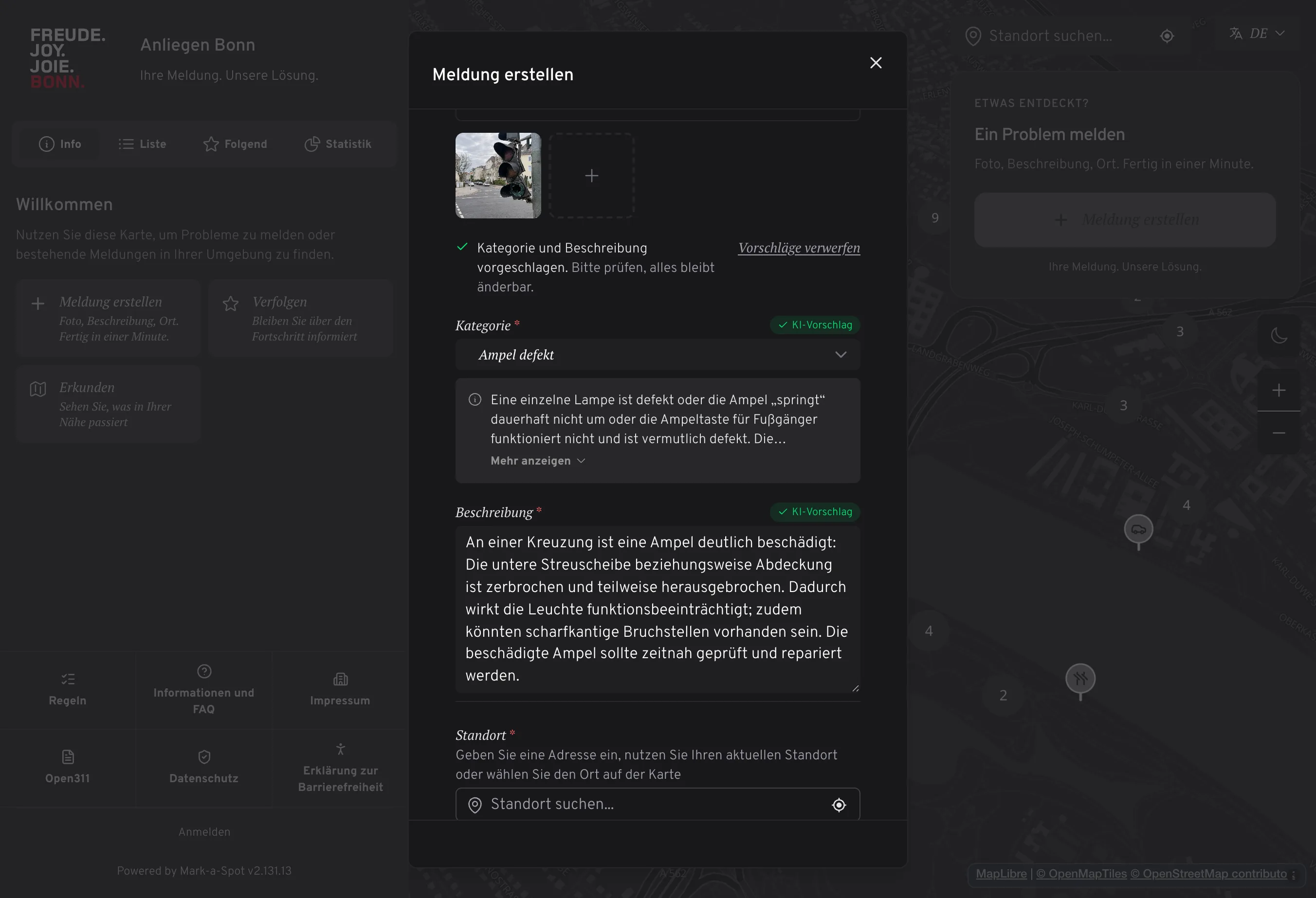Open the Folgend tab
The image size is (1316, 898).
235,144
